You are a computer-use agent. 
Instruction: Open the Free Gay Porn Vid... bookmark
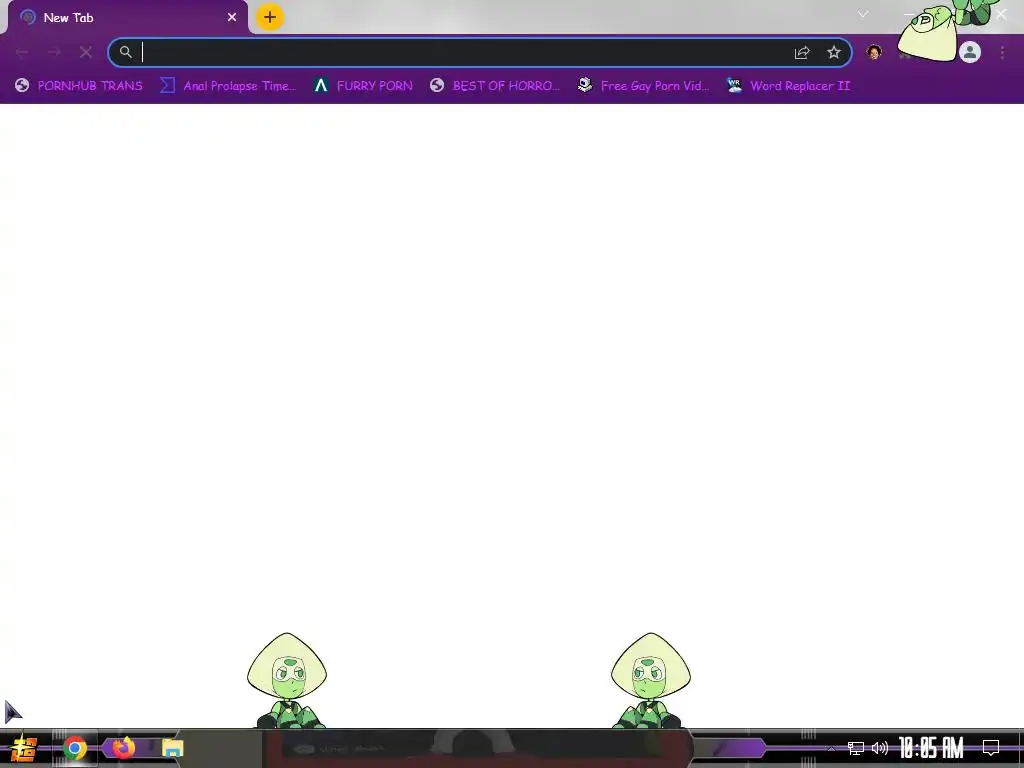tap(643, 86)
